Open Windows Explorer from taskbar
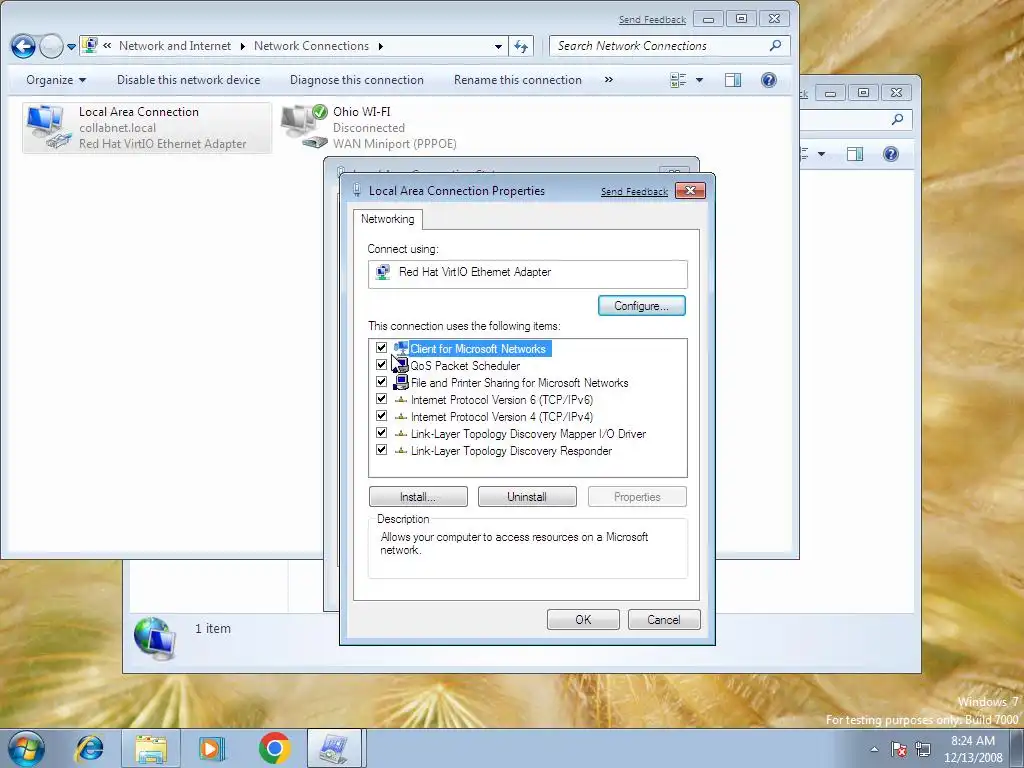Image resolution: width=1024 pixels, height=768 pixels. coord(151,748)
